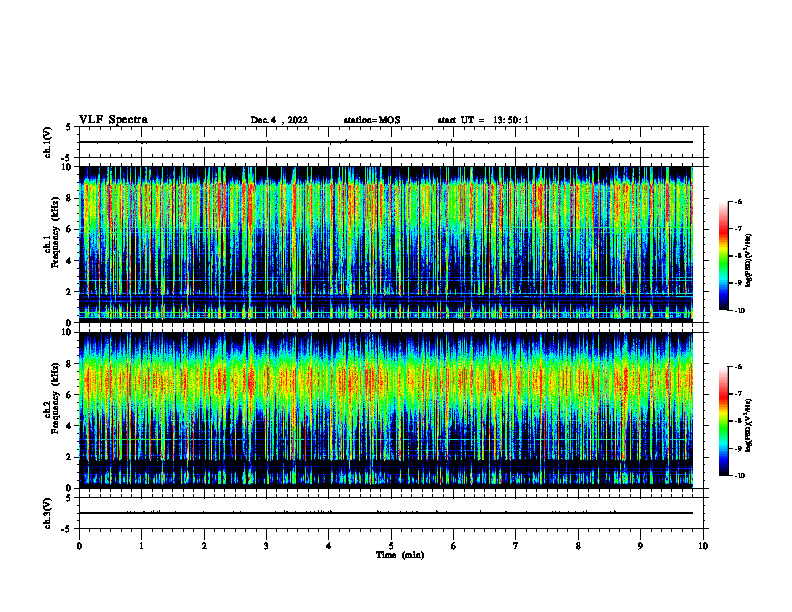Click the 'ch.1(V)' waveform axis label
The width and height of the screenshot is (792, 612).
[48, 142]
